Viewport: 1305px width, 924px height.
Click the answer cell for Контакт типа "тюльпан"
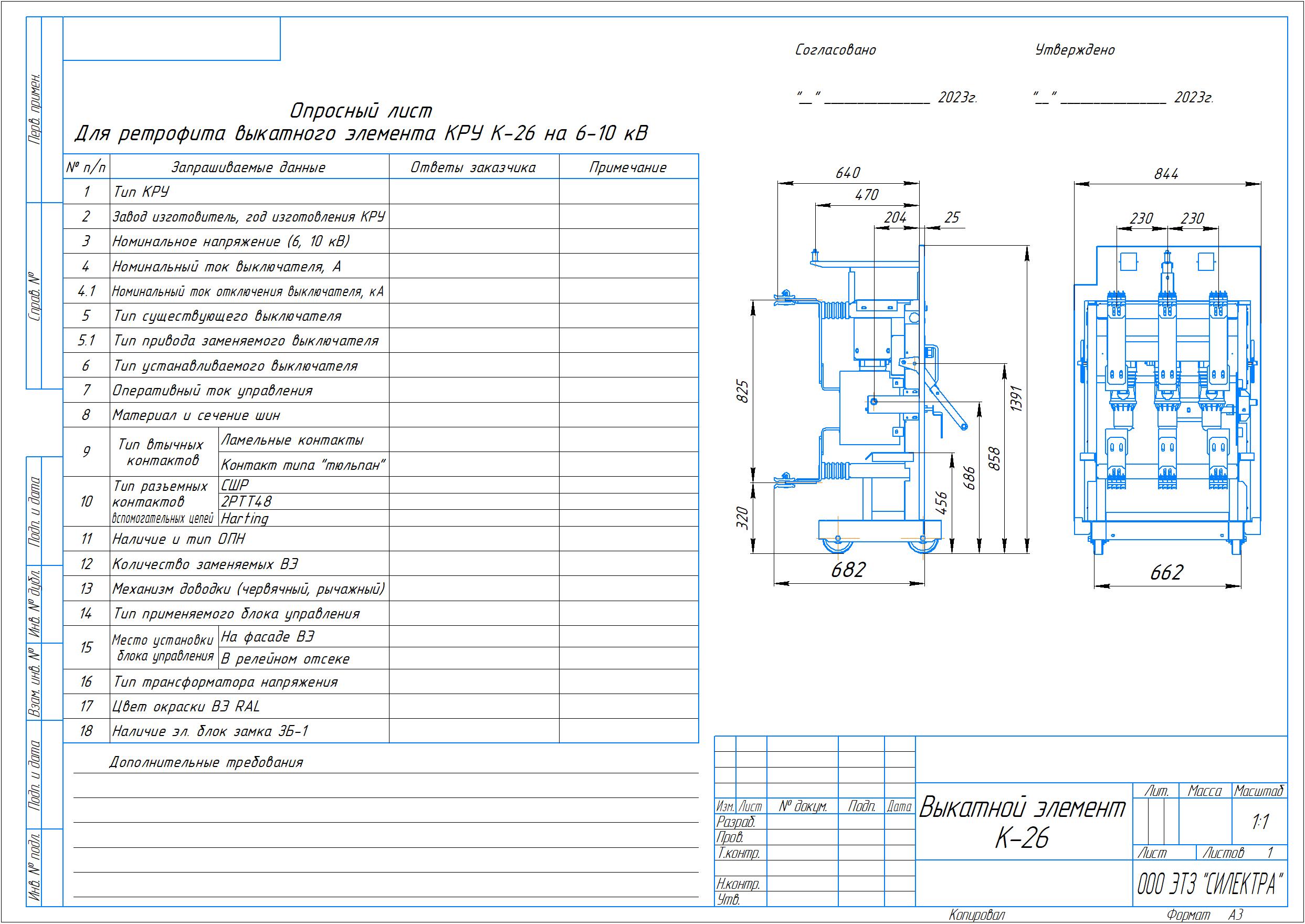click(x=474, y=464)
